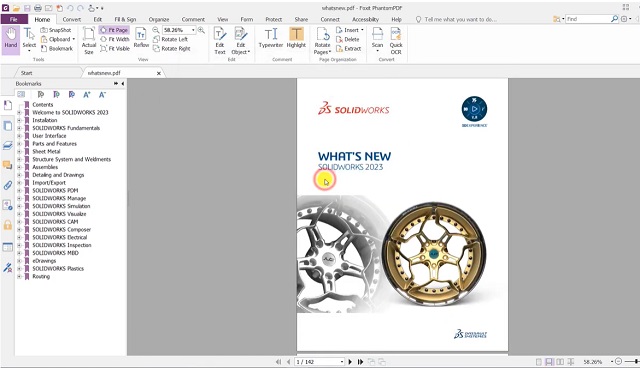
Task: Go to the previous page arrow
Action: 289,362
